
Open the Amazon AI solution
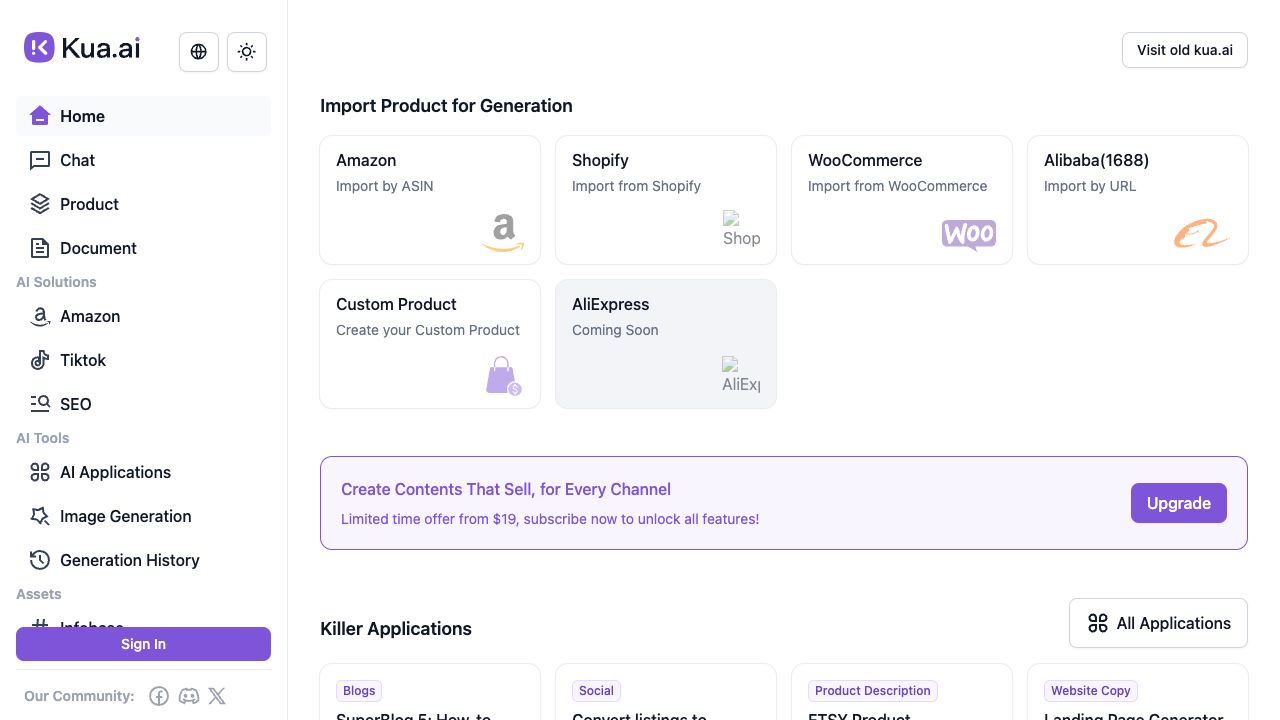90,316
